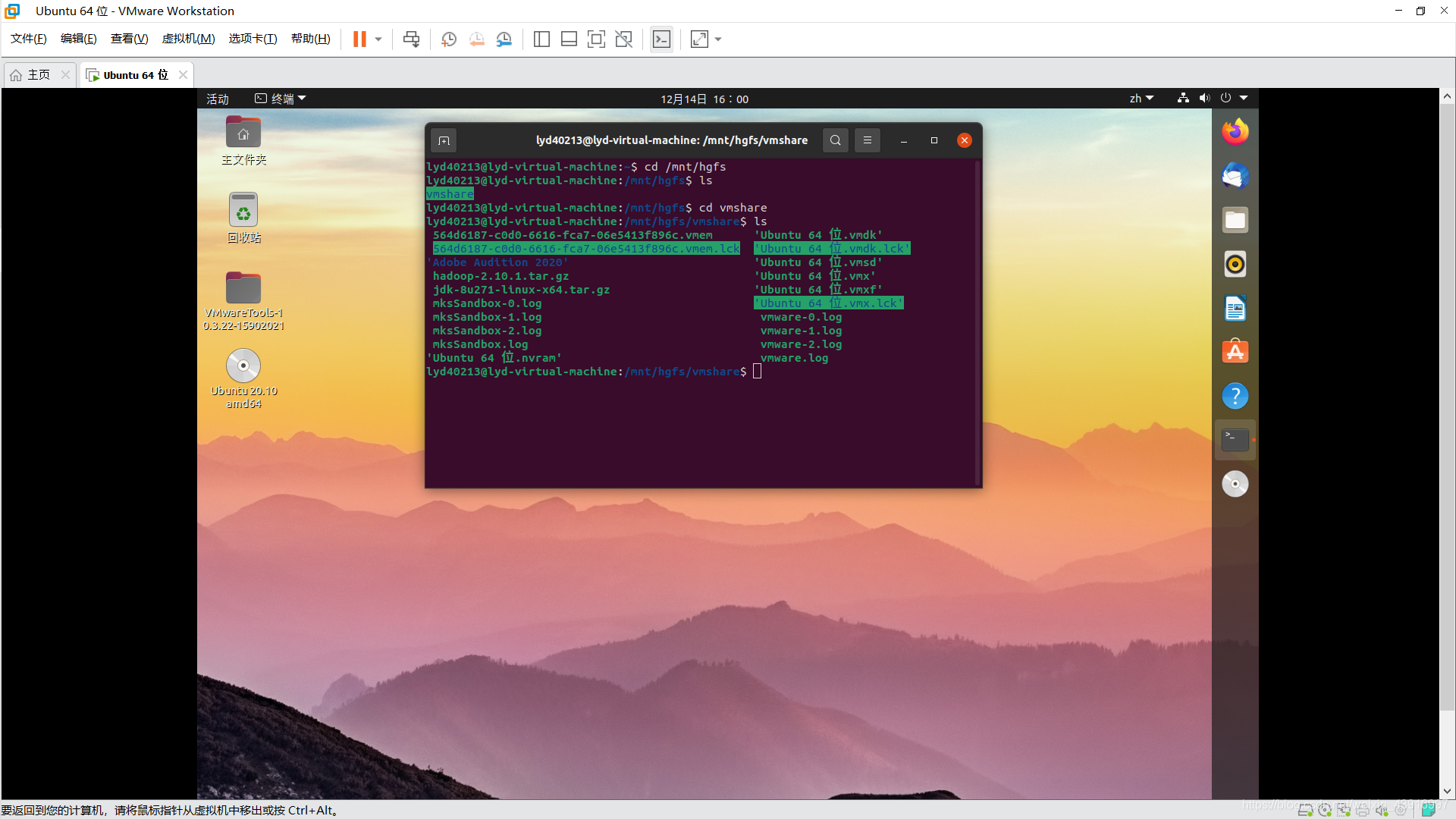Viewport: 1456px width, 819px height.
Task: Pause the virtual machine from the toolbar
Action: click(x=359, y=39)
